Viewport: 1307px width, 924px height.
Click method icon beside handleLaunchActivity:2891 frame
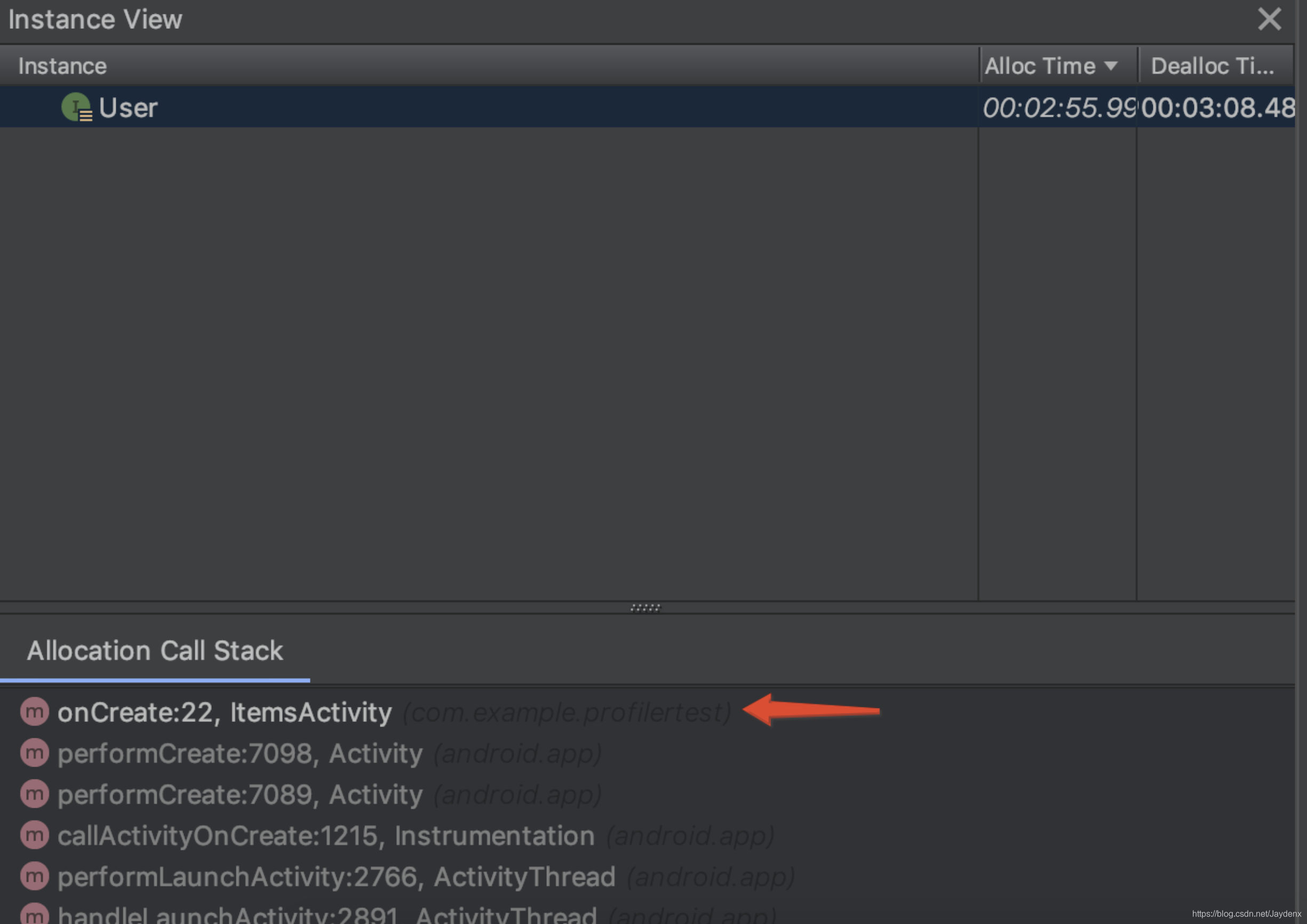pyautogui.click(x=35, y=914)
